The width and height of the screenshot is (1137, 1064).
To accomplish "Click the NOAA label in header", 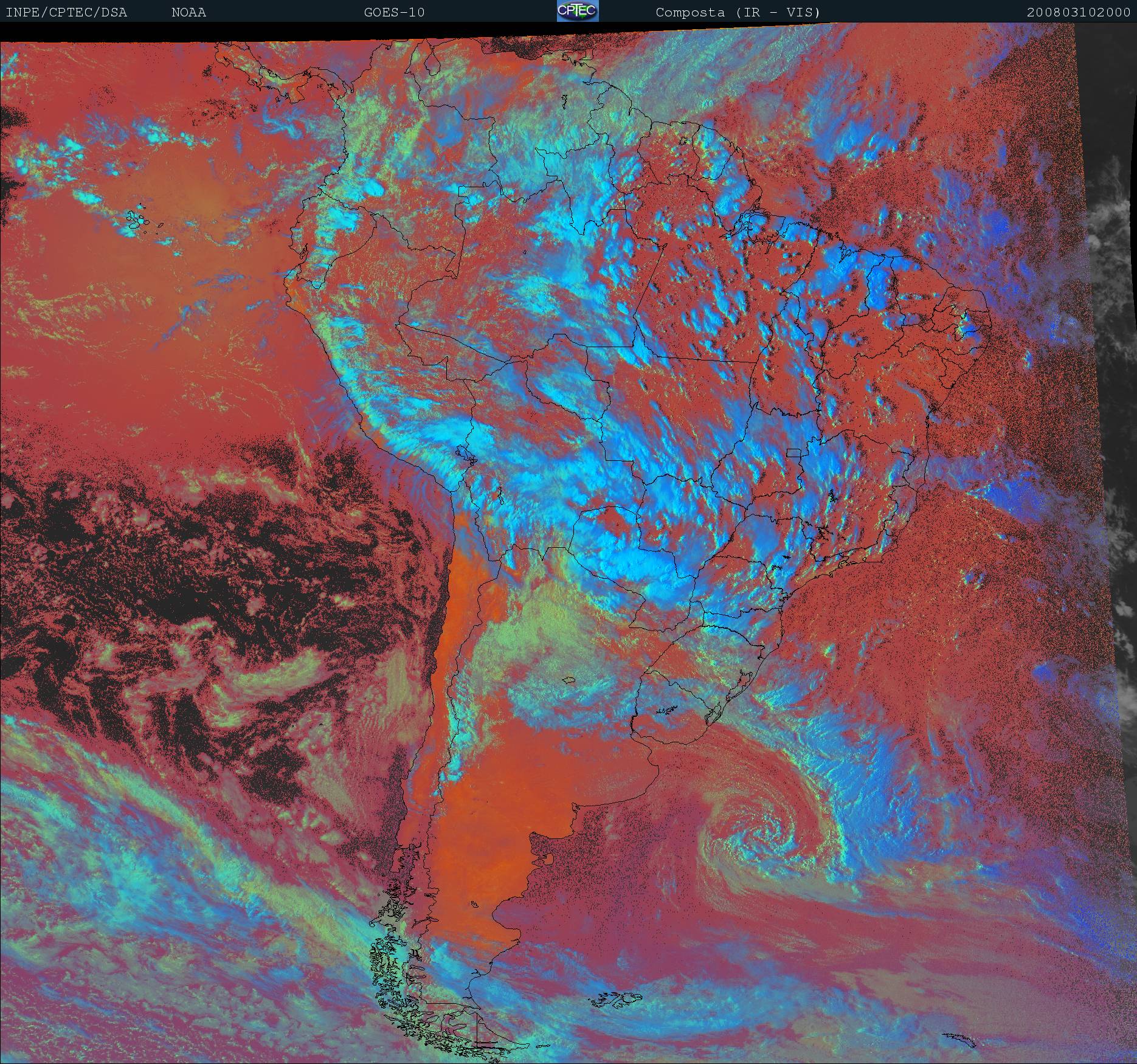I will [x=188, y=13].
